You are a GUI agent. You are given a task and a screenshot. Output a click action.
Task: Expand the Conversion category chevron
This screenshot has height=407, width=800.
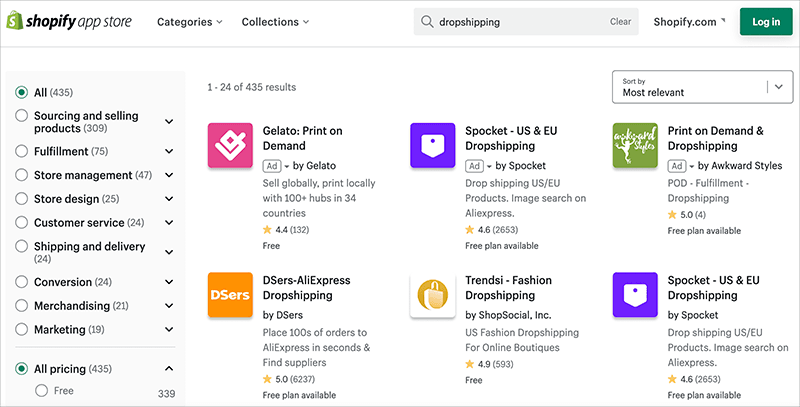click(x=169, y=282)
